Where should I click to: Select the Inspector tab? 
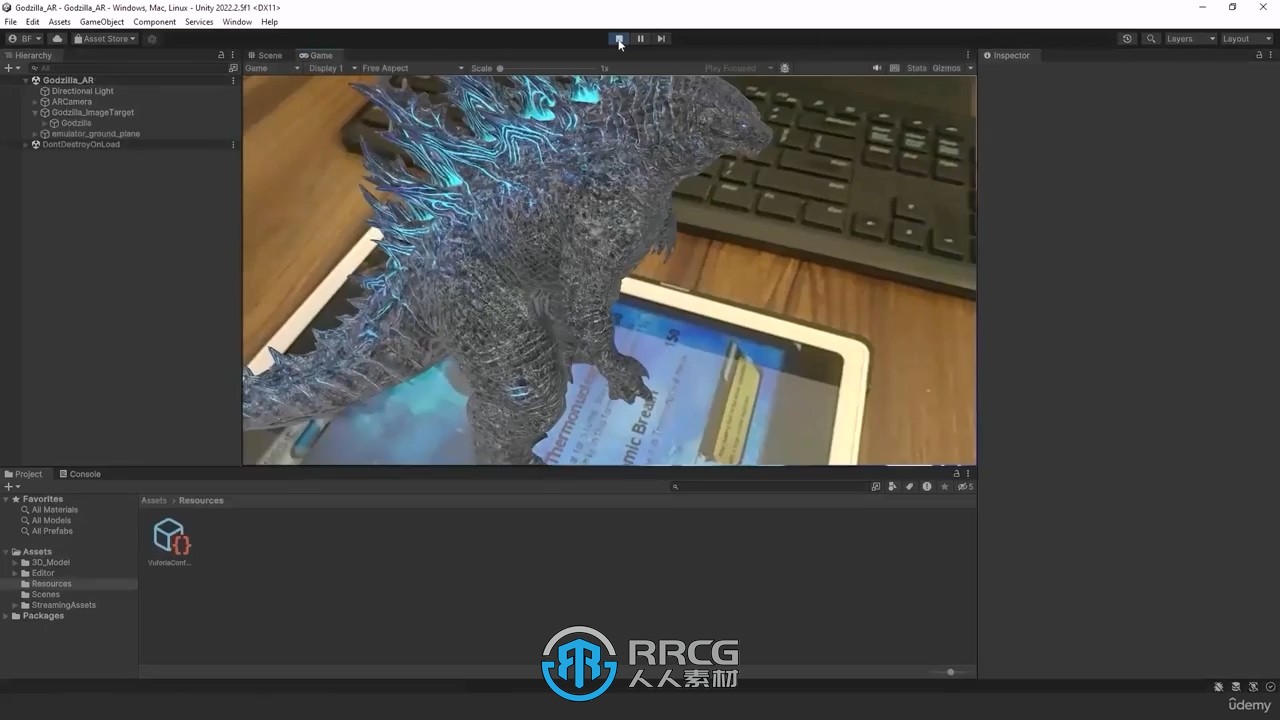1006,56
